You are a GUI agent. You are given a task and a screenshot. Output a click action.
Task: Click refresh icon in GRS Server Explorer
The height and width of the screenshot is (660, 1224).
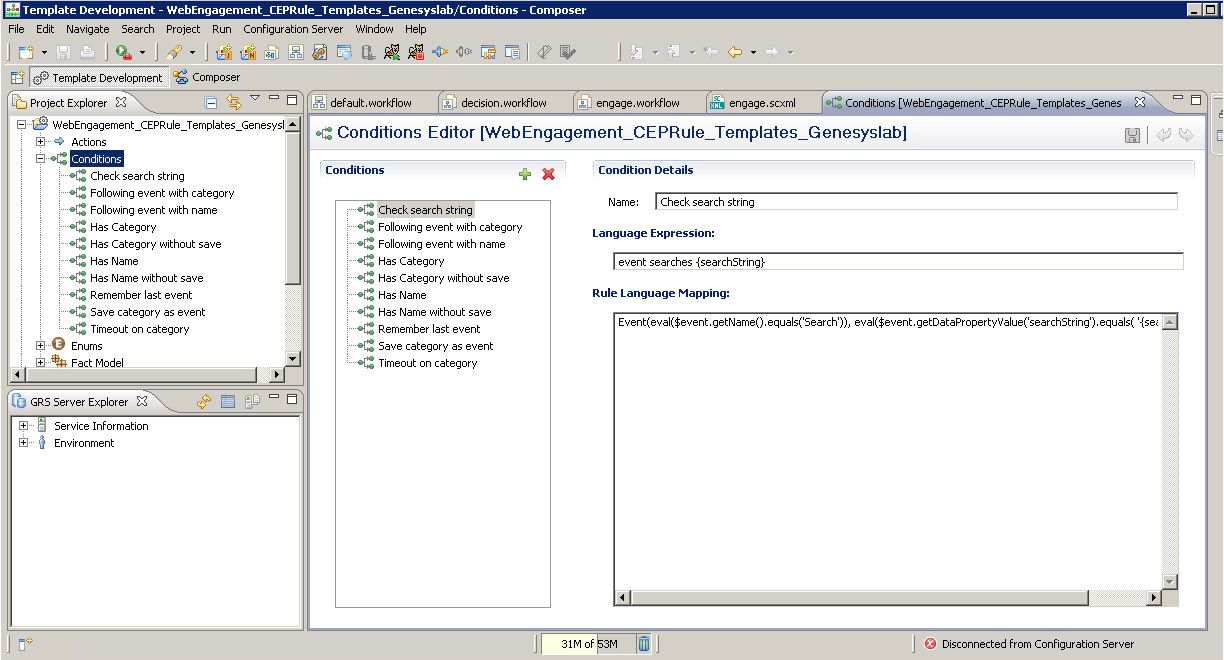coord(204,401)
